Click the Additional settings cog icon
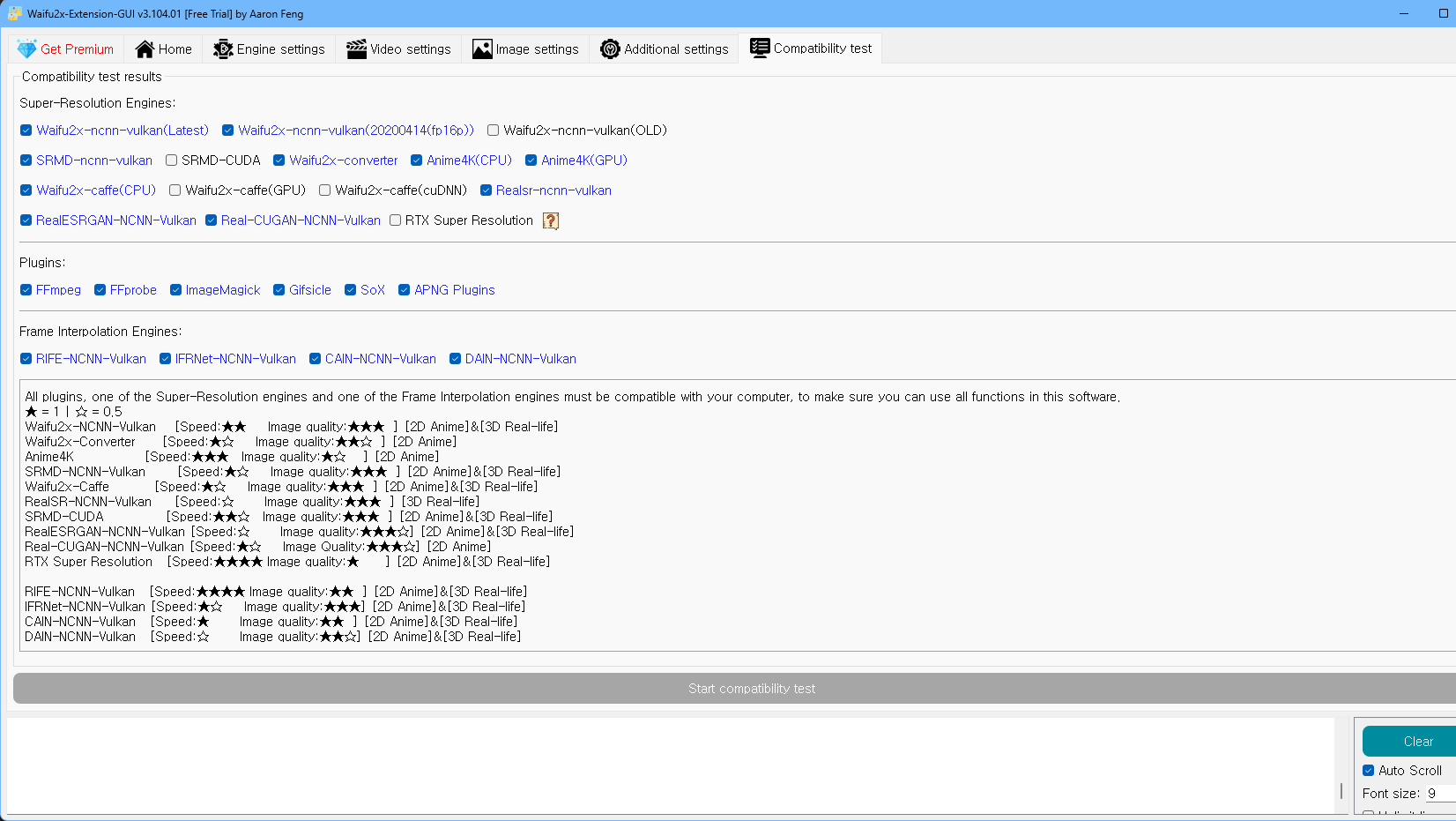This screenshot has height=821, width=1456. [x=610, y=49]
